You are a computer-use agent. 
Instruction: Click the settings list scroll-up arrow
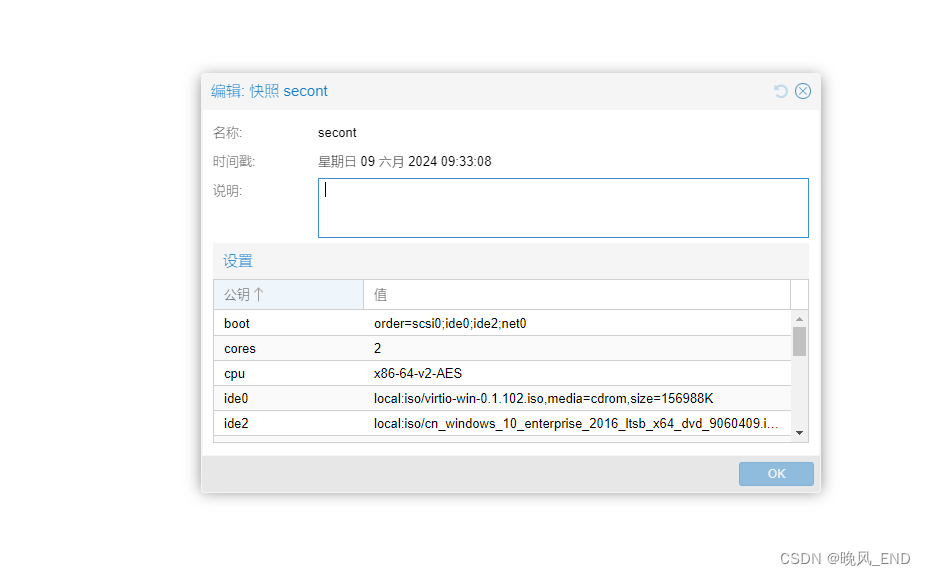[x=799, y=318]
